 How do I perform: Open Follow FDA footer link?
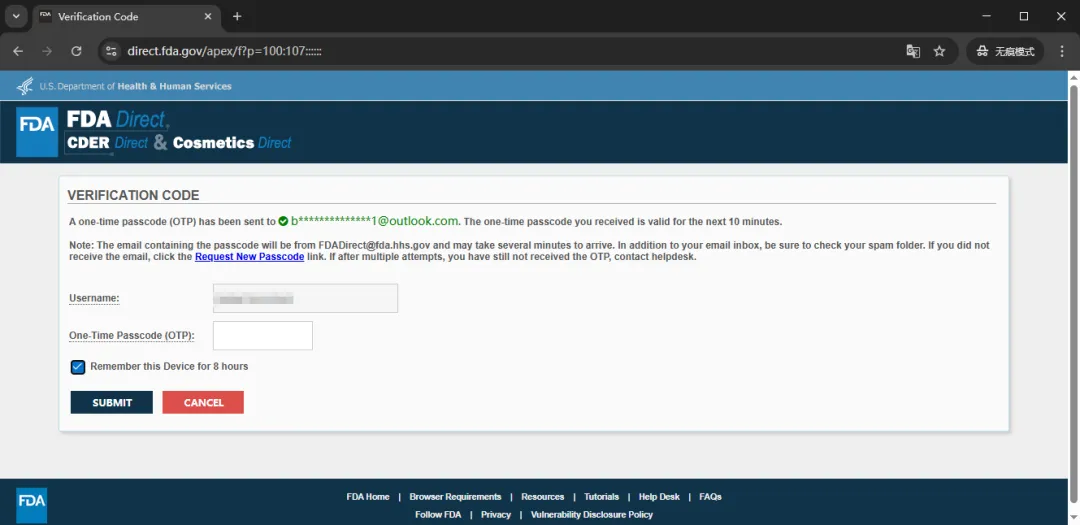[x=438, y=515]
